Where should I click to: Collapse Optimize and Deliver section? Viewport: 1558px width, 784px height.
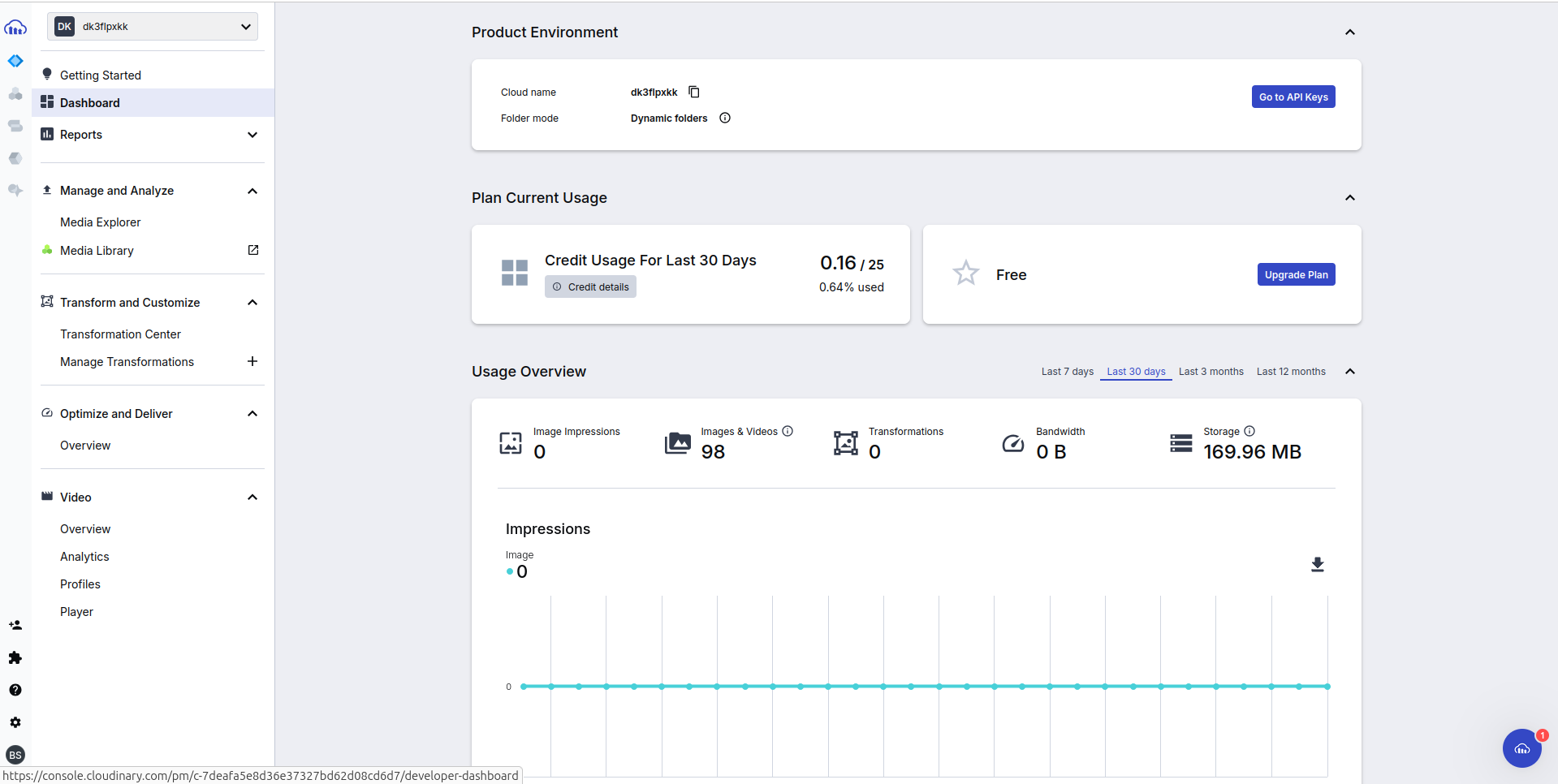pyautogui.click(x=252, y=414)
